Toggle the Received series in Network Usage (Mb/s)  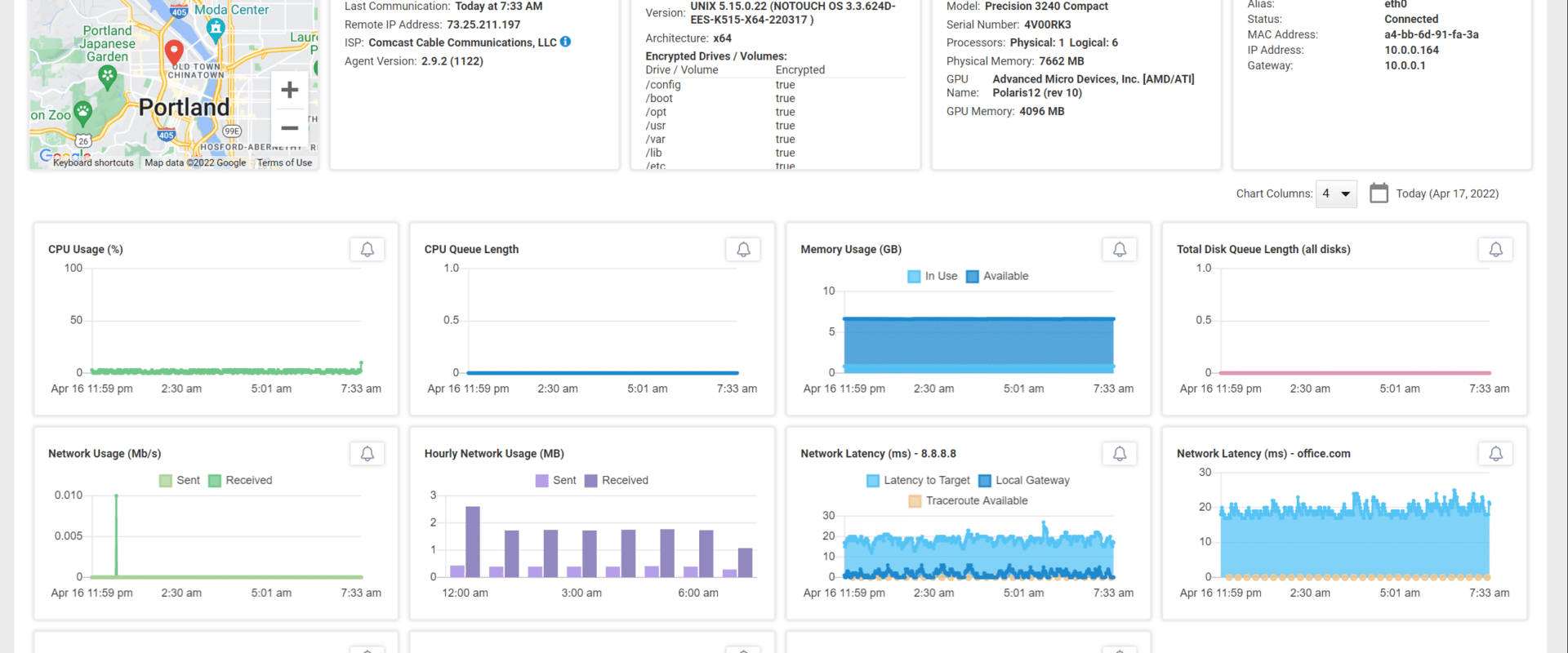(x=240, y=481)
